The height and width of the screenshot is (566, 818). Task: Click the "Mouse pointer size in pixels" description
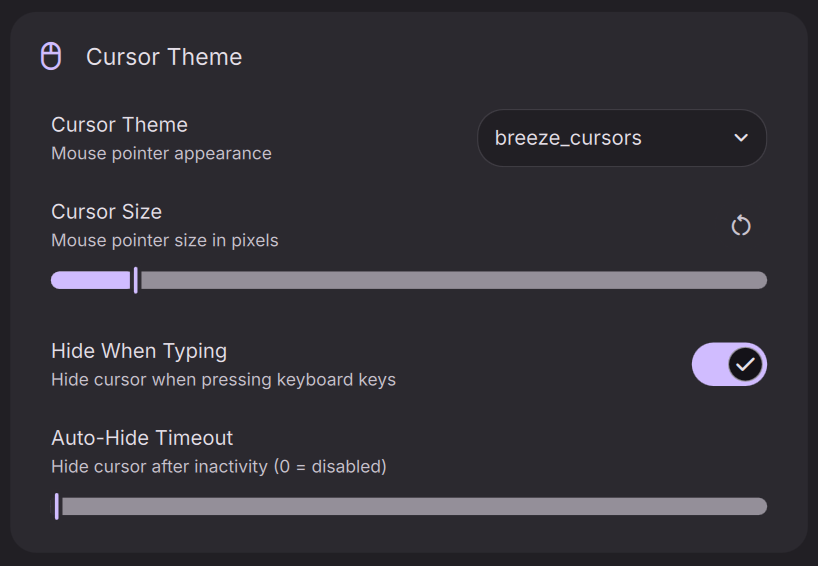point(165,241)
